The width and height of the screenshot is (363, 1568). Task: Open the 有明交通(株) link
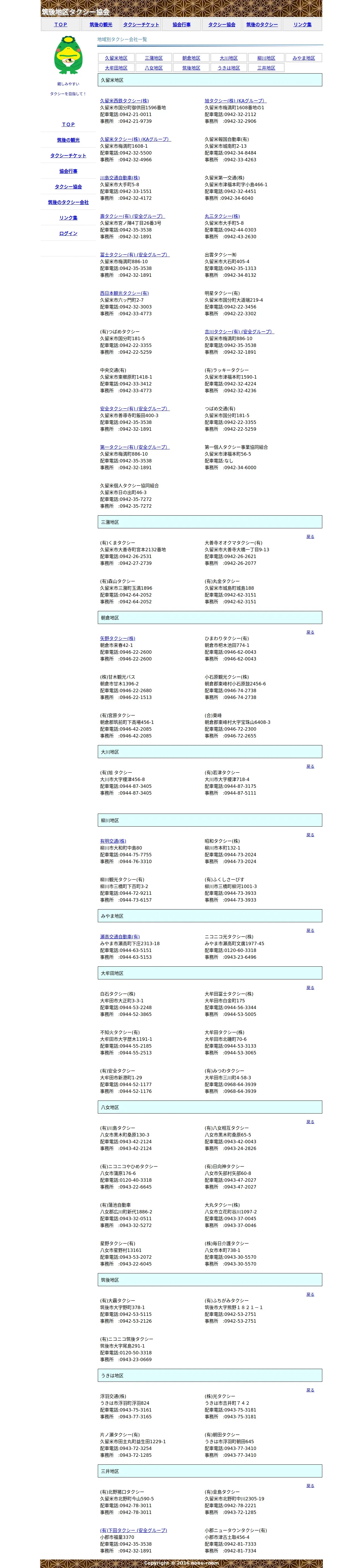113,841
